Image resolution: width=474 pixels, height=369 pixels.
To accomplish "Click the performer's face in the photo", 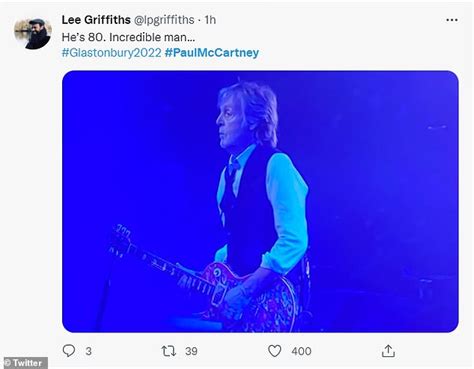I will (x=228, y=123).
